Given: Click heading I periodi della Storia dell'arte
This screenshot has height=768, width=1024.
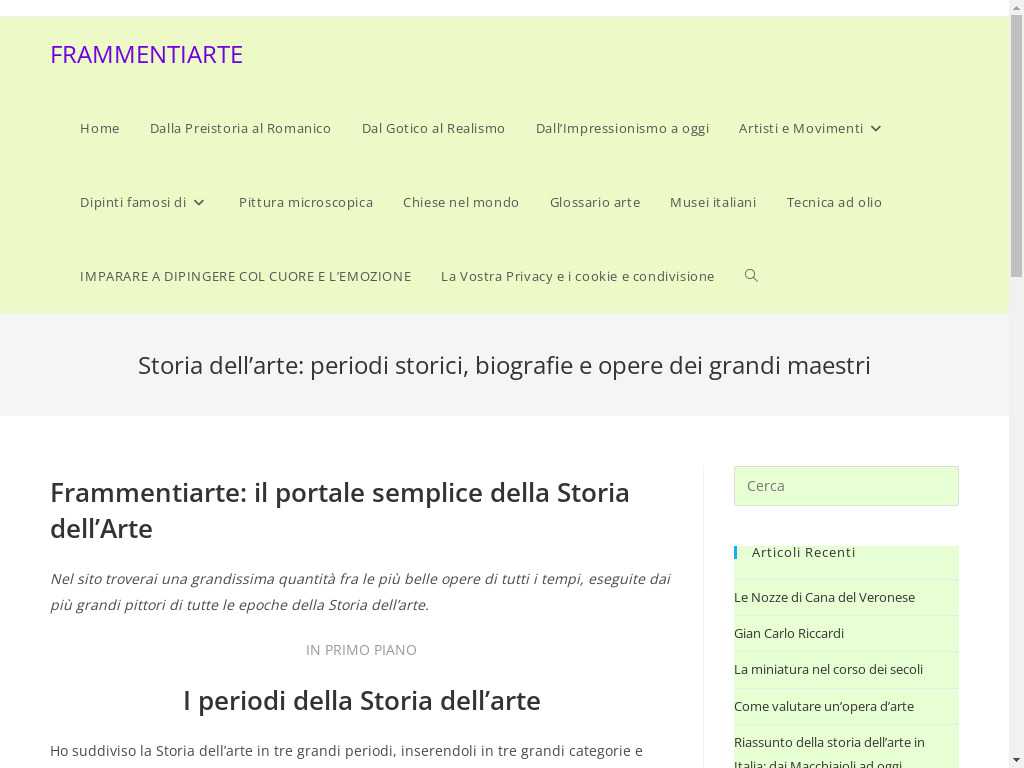Looking at the screenshot, I should [x=362, y=701].
